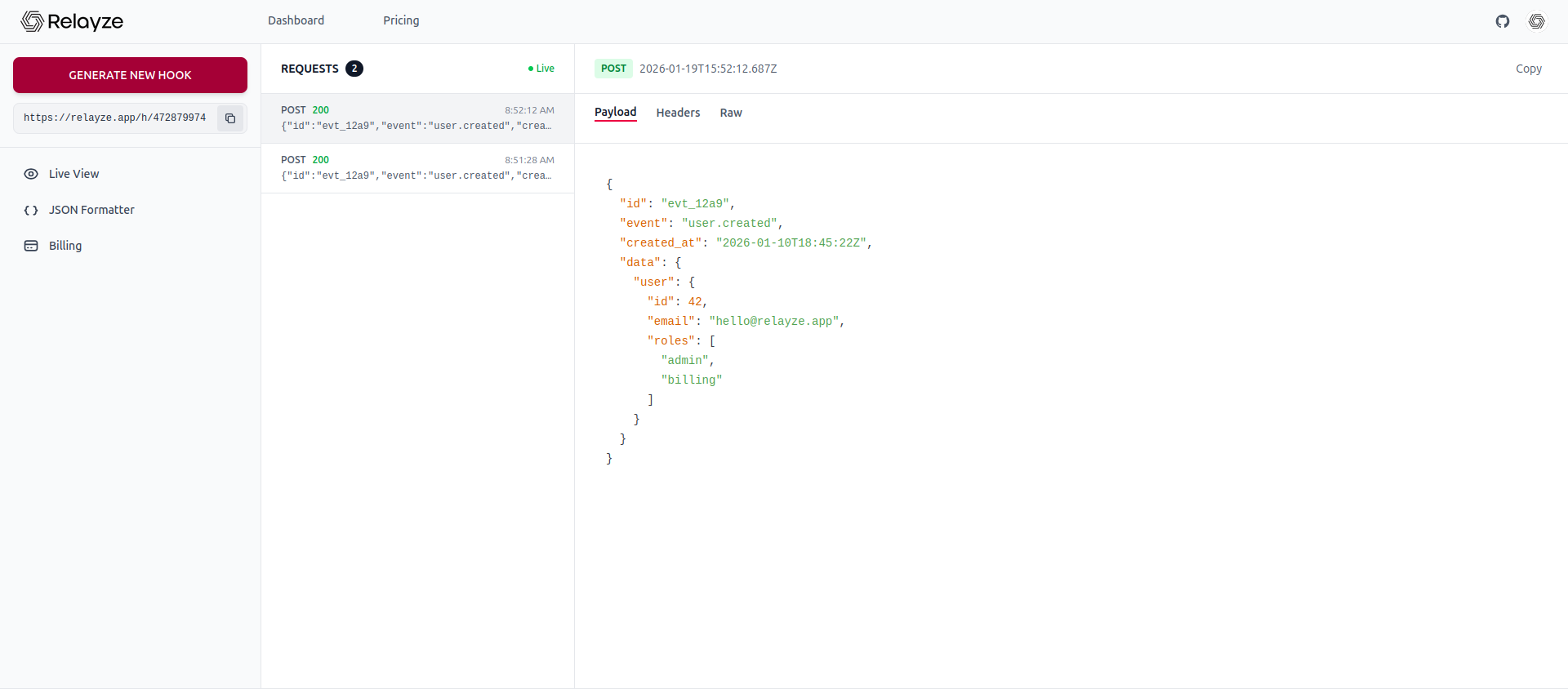The height and width of the screenshot is (689, 1568).
Task: Click the Relayze profile icon at top right
Action: tap(1537, 21)
